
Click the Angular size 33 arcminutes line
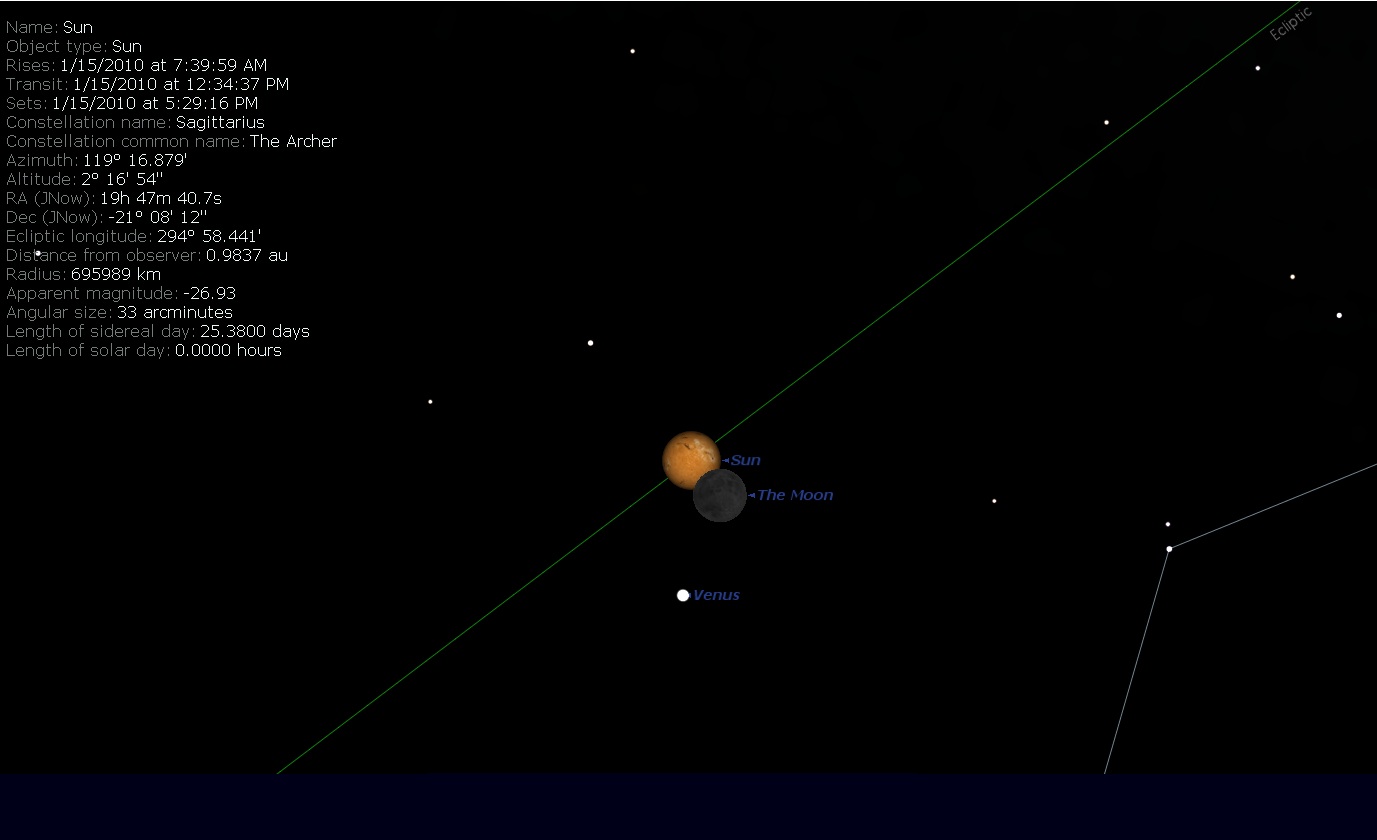[x=119, y=312]
